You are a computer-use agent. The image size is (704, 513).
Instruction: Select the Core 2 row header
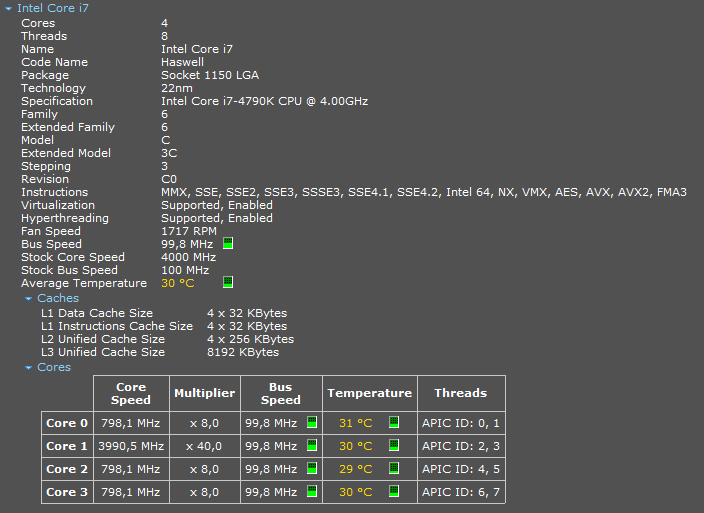point(67,469)
